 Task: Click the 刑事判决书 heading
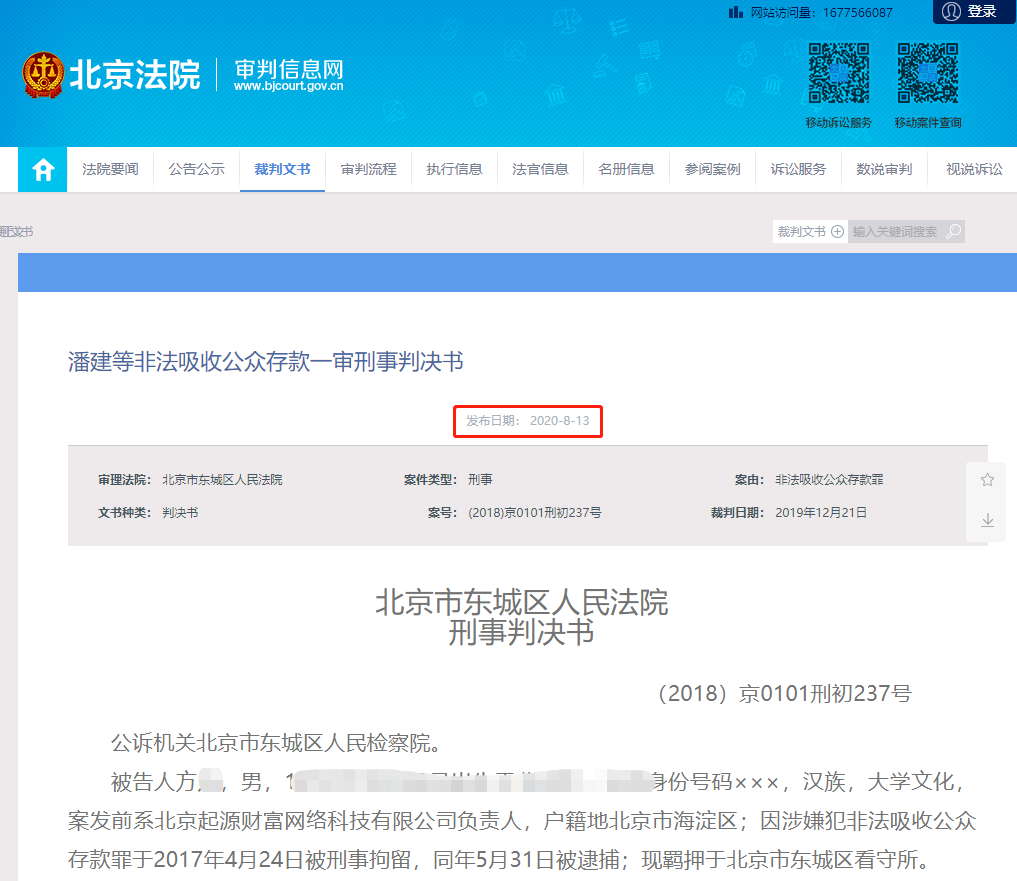click(x=521, y=633)
